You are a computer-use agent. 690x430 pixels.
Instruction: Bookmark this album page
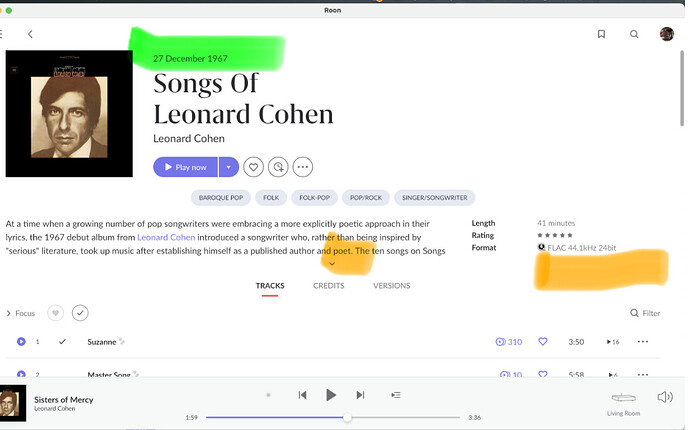(601, 34)
